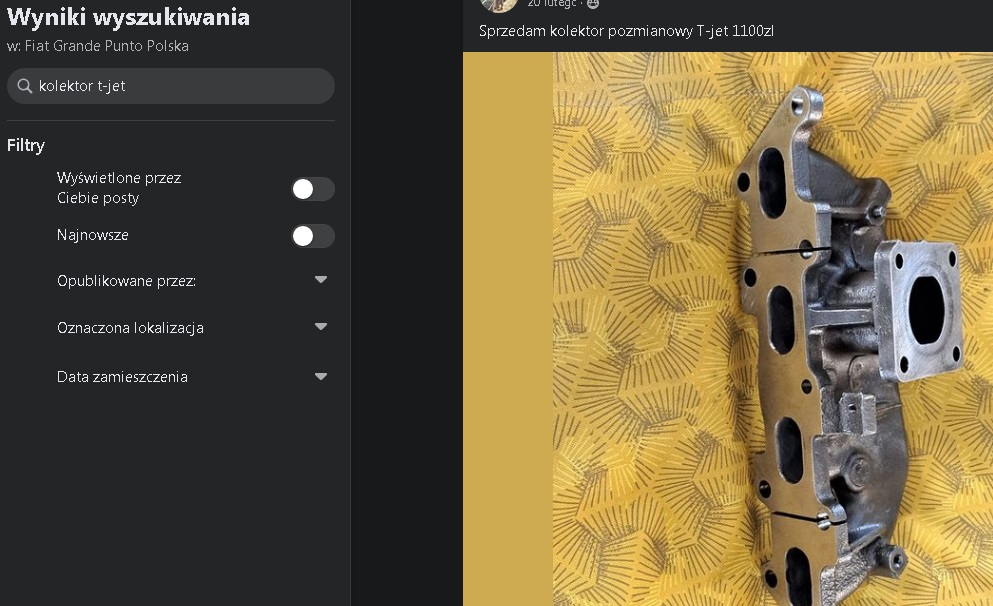Expand the 'Opublikowane przez:' dropdown arrow
This screenshot has width=993, height=606.
tap(321, 279)
